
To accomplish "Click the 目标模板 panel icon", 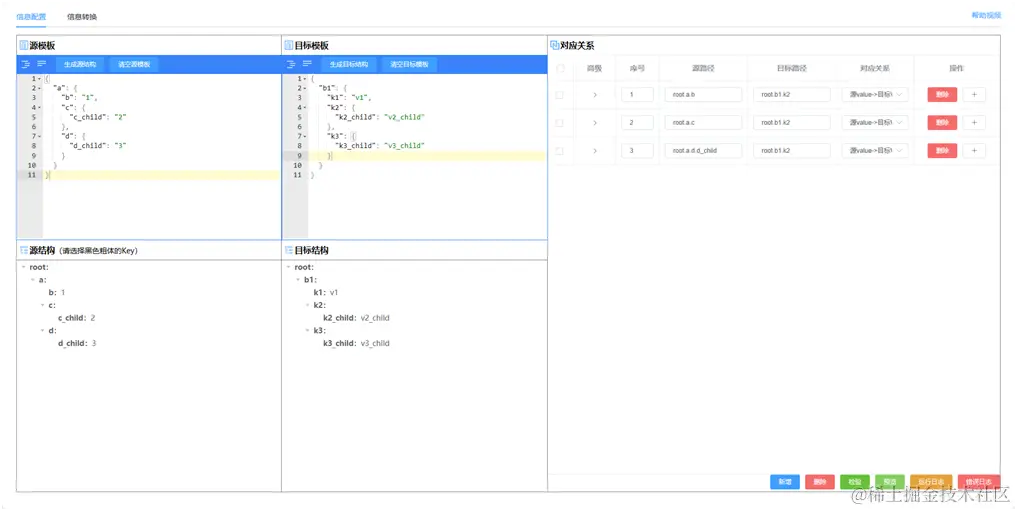I will (289, 45).
